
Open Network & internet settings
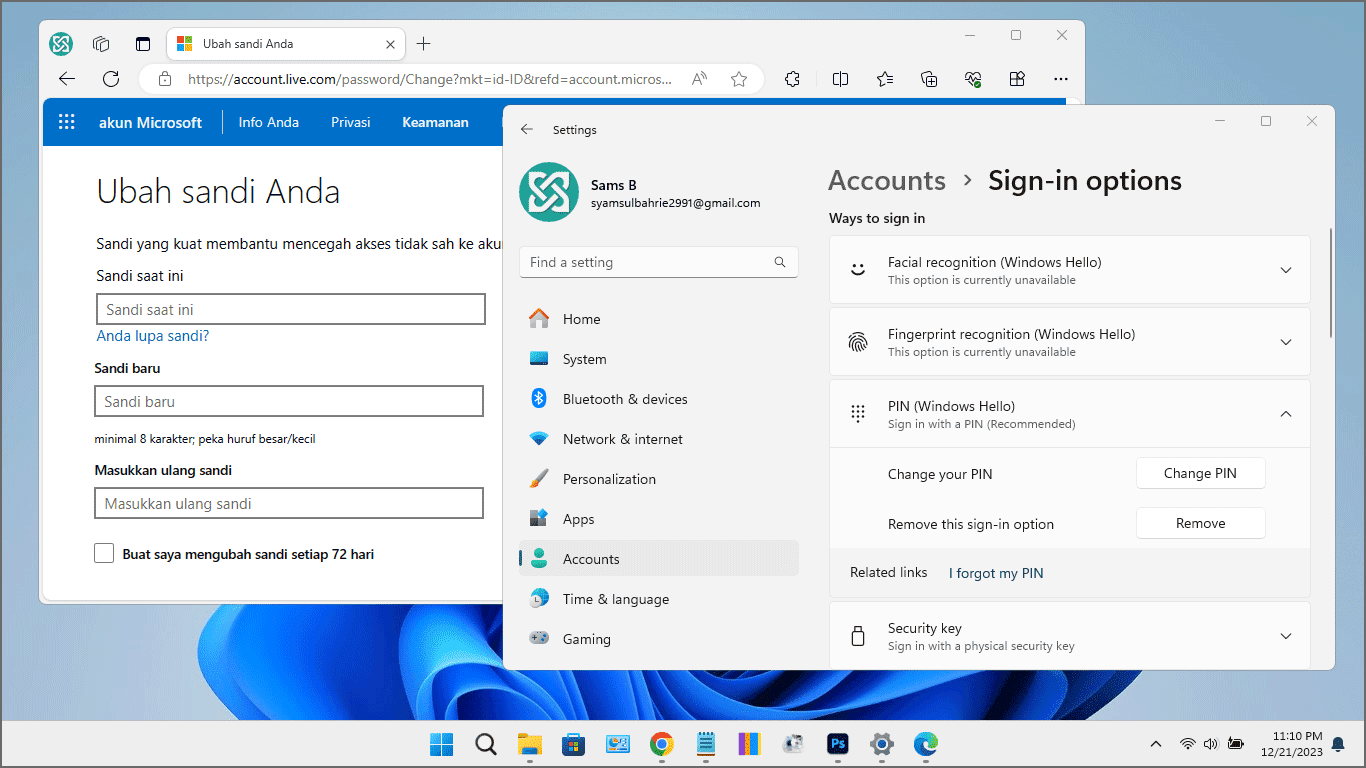659,439
